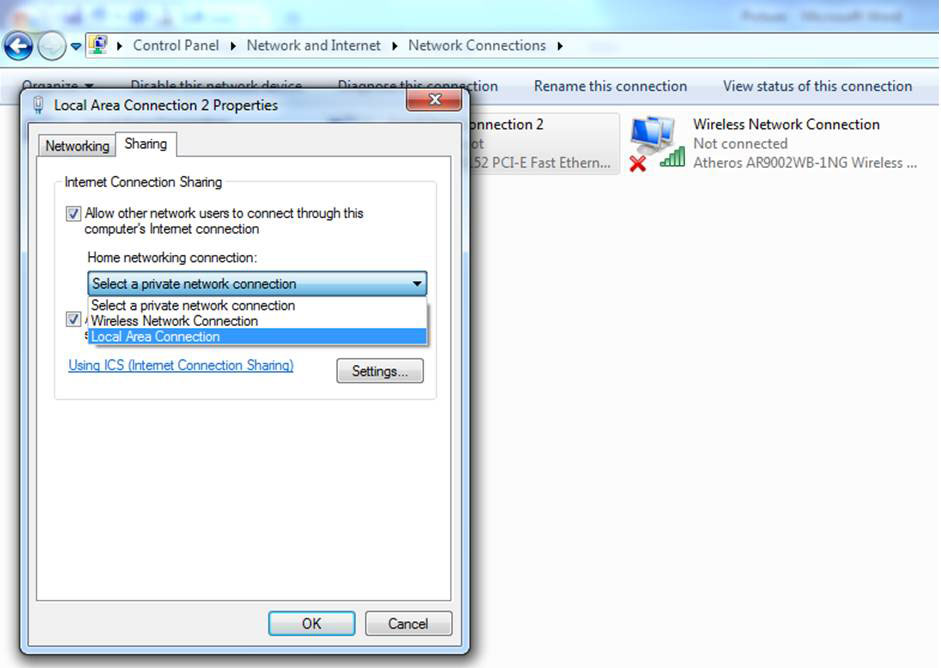The width and height of the screenshot is (941, 668).
Task: Switch to the Networking tab
Action: point(77,146)
